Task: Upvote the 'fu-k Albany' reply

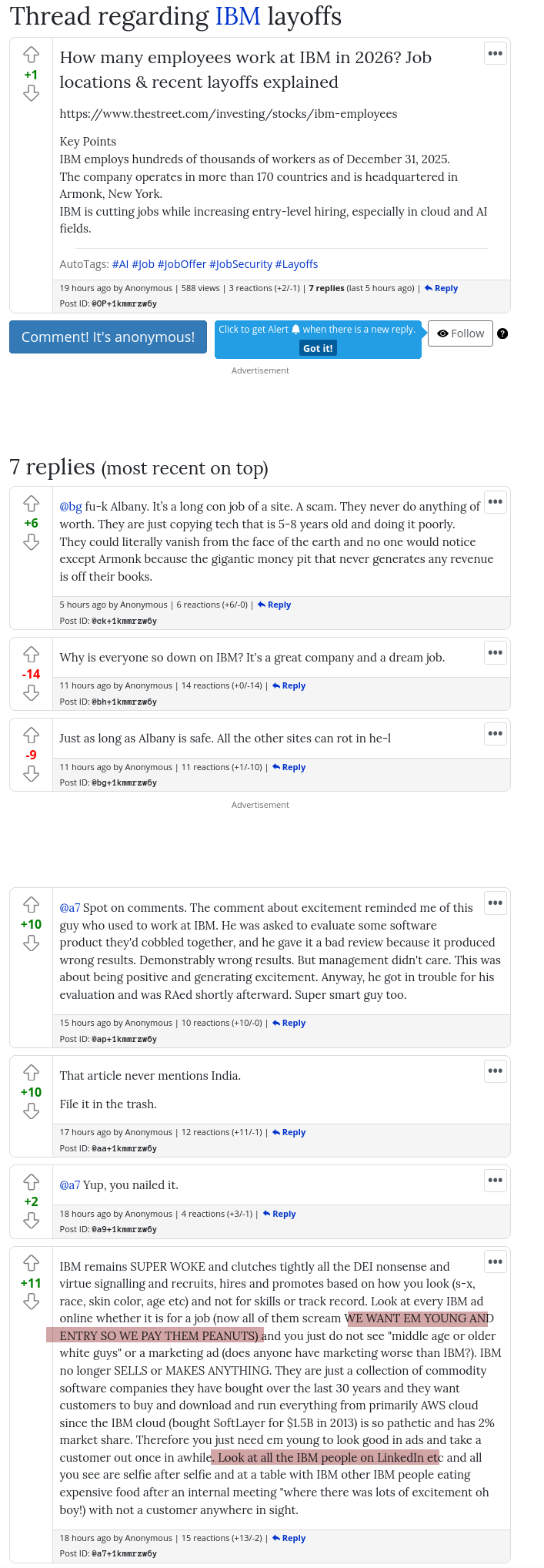Action: tap(31, 504)
